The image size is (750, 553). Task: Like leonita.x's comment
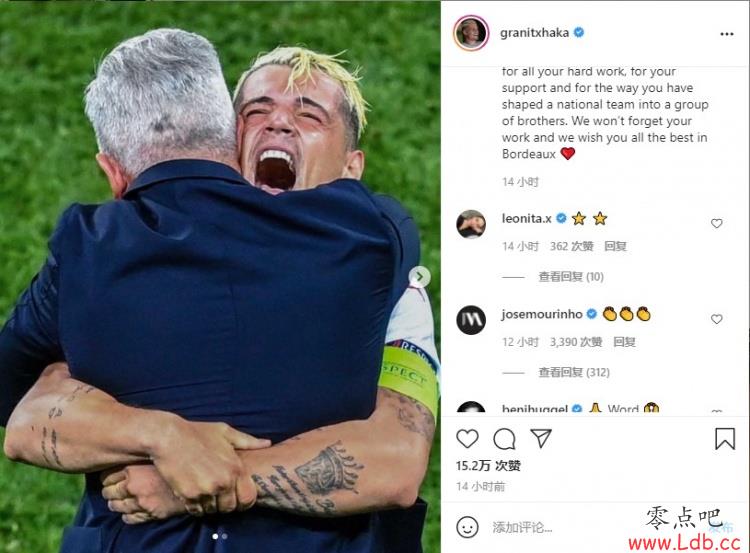716,223
